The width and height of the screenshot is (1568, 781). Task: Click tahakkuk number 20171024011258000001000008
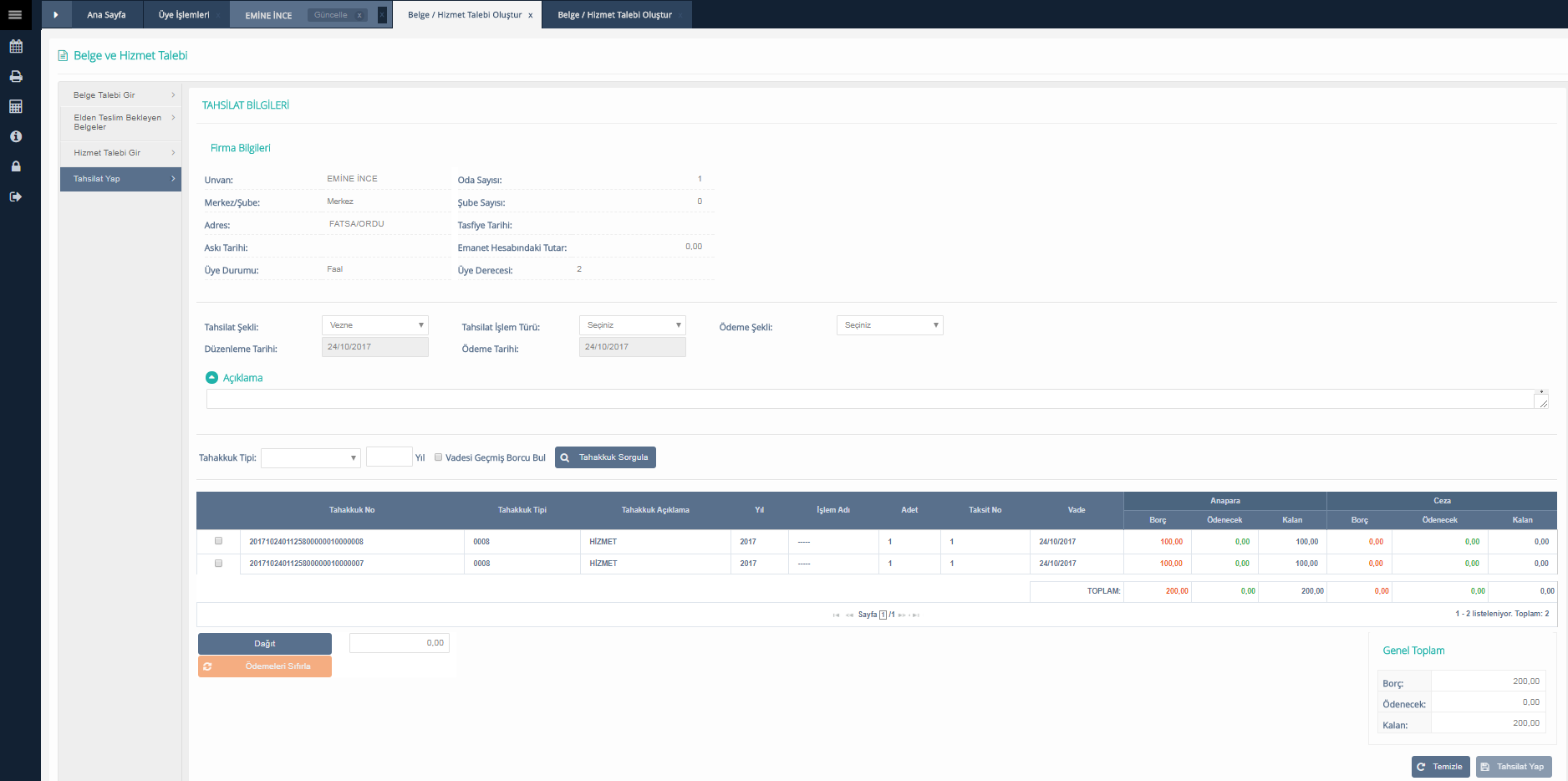click(306, 542)
